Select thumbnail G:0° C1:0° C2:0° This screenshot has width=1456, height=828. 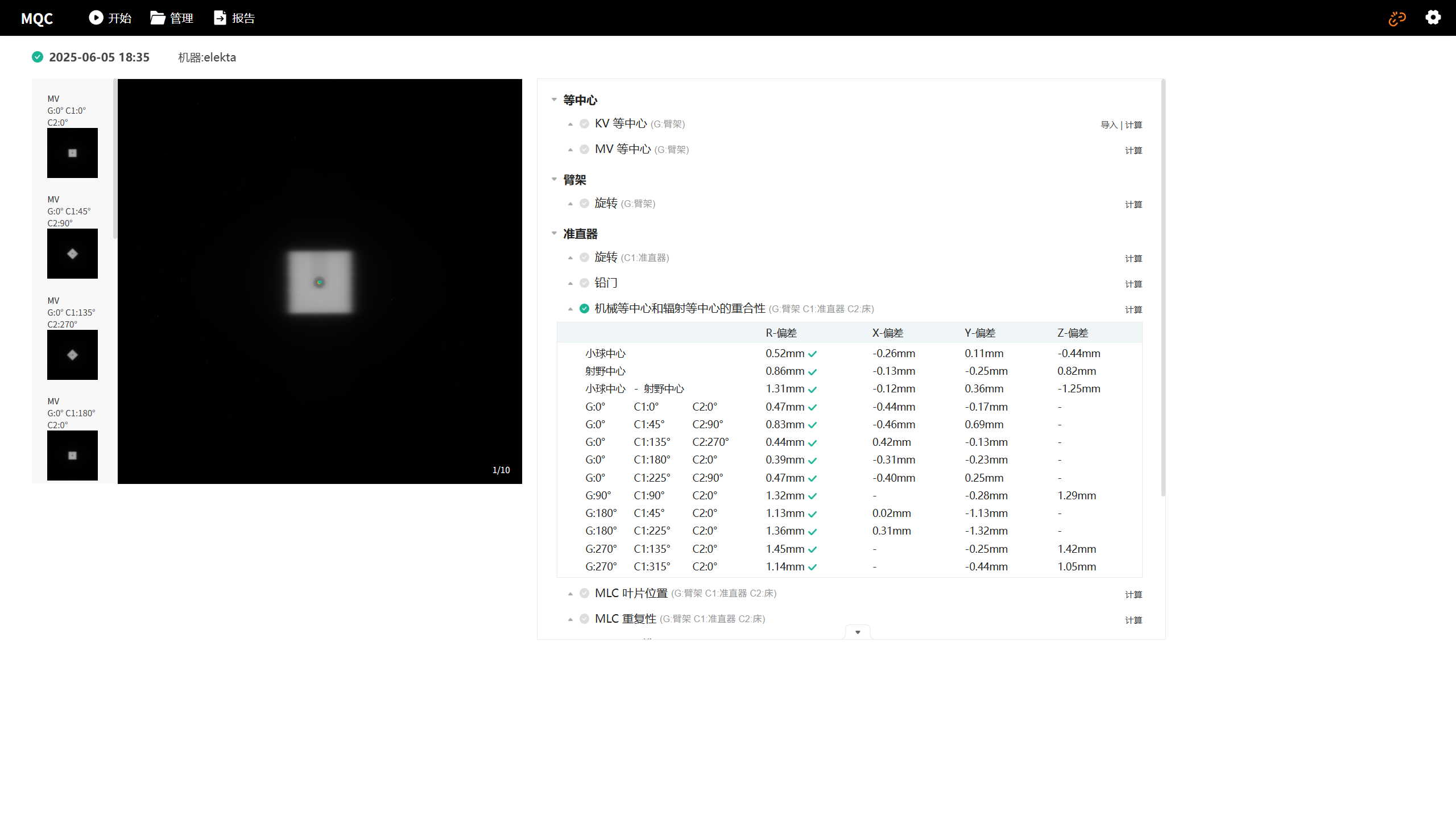(x=72, y=153)
